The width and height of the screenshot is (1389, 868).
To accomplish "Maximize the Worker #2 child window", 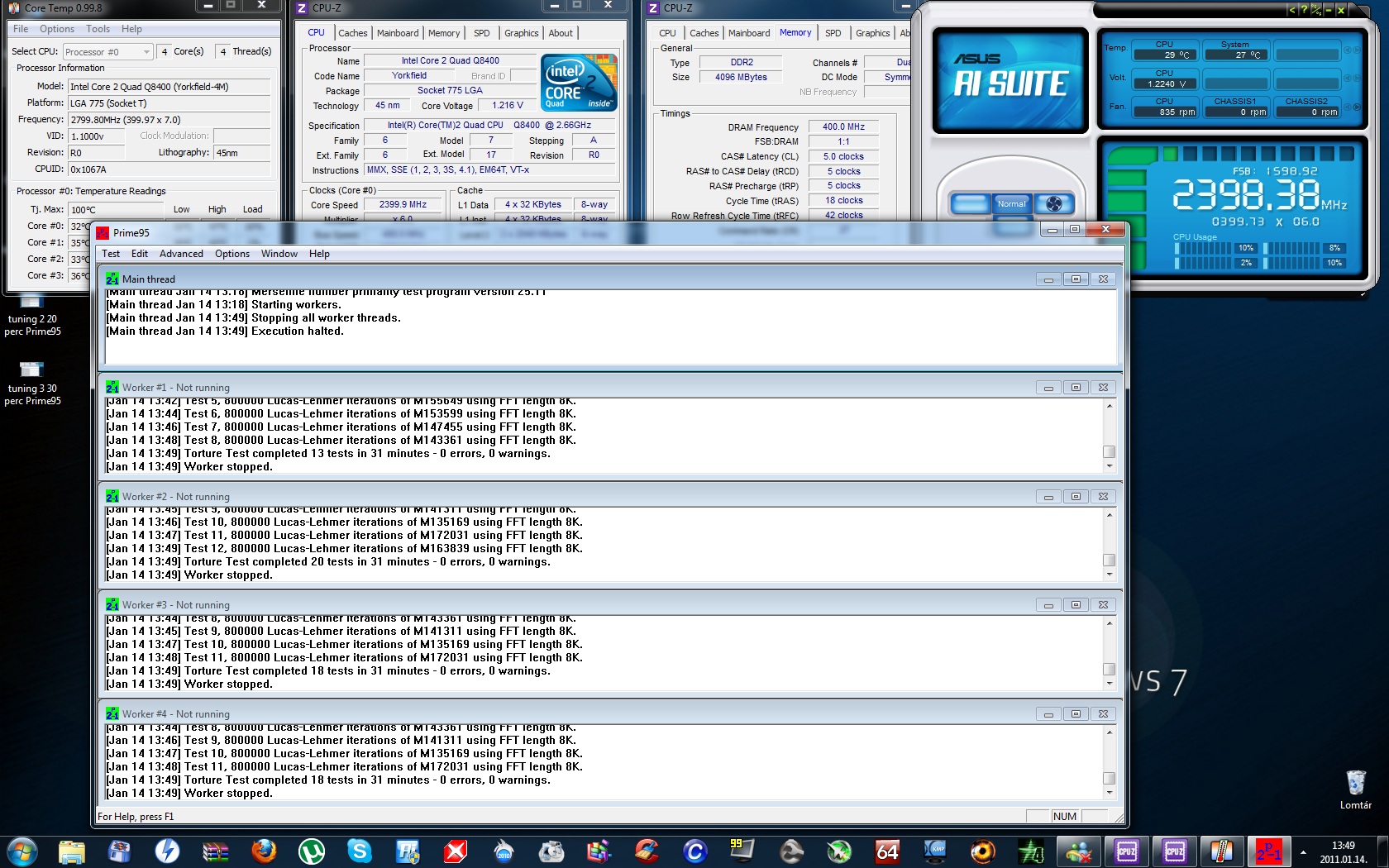I will (x=1076, y=497).
